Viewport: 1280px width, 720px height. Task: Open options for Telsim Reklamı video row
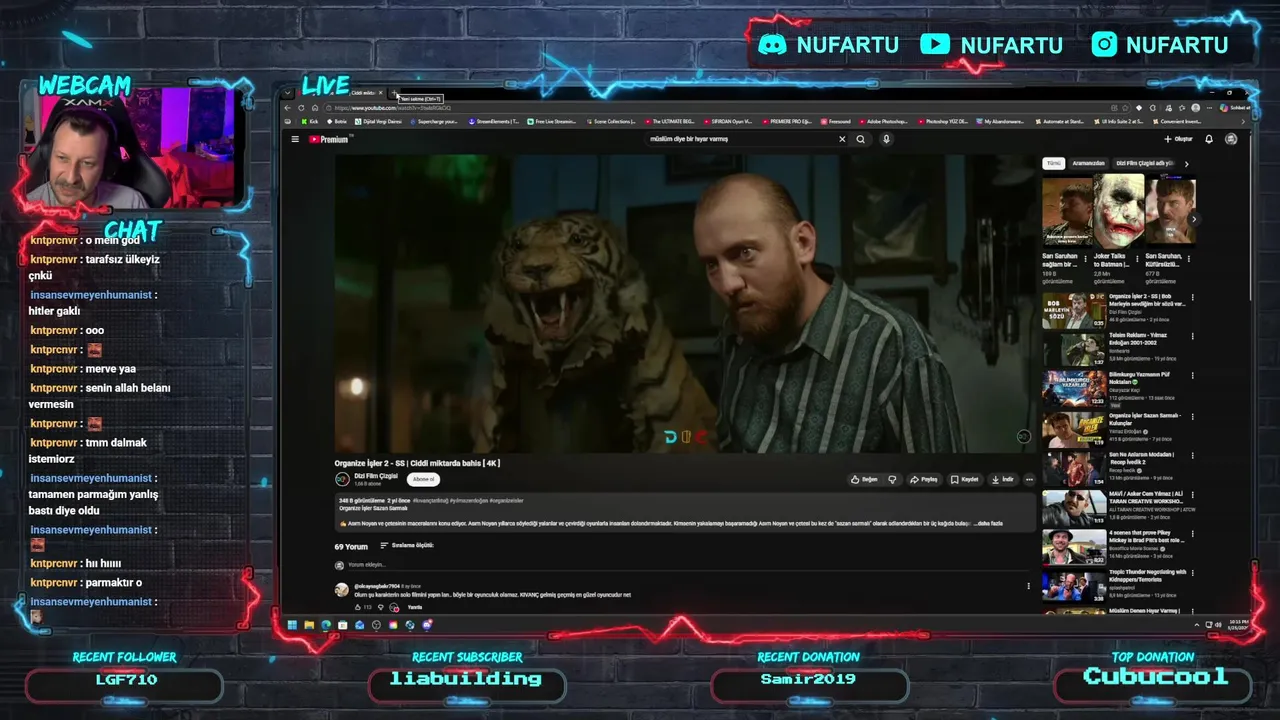[x=1192, y=337]
